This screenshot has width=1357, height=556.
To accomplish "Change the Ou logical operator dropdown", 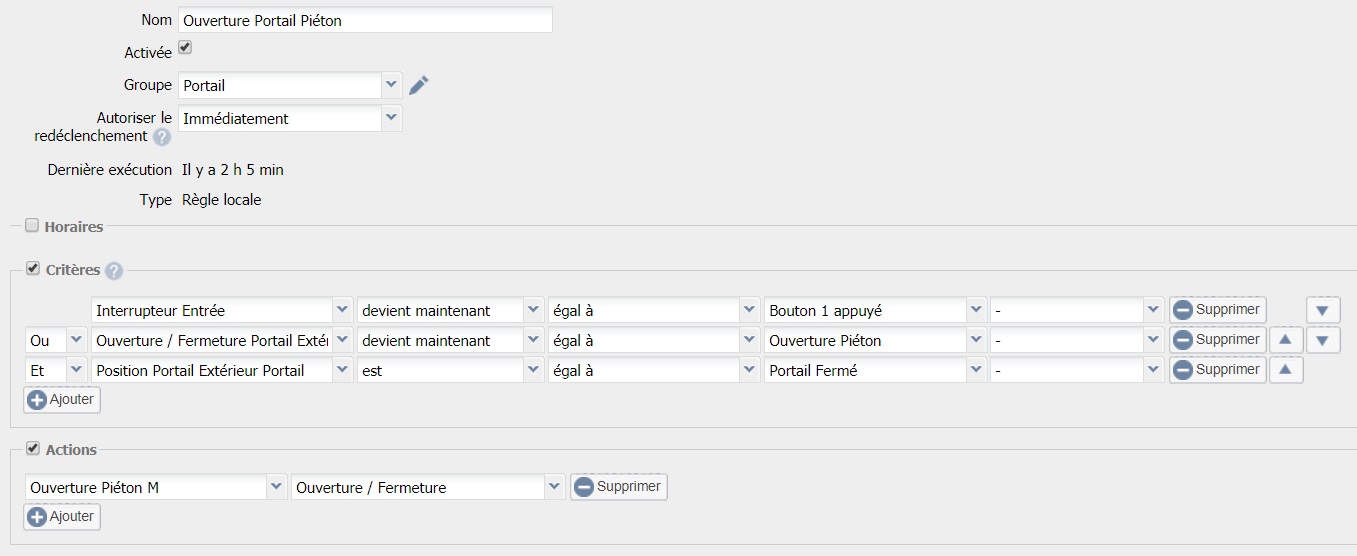I will pyautogui.click(x=56, y=340).
